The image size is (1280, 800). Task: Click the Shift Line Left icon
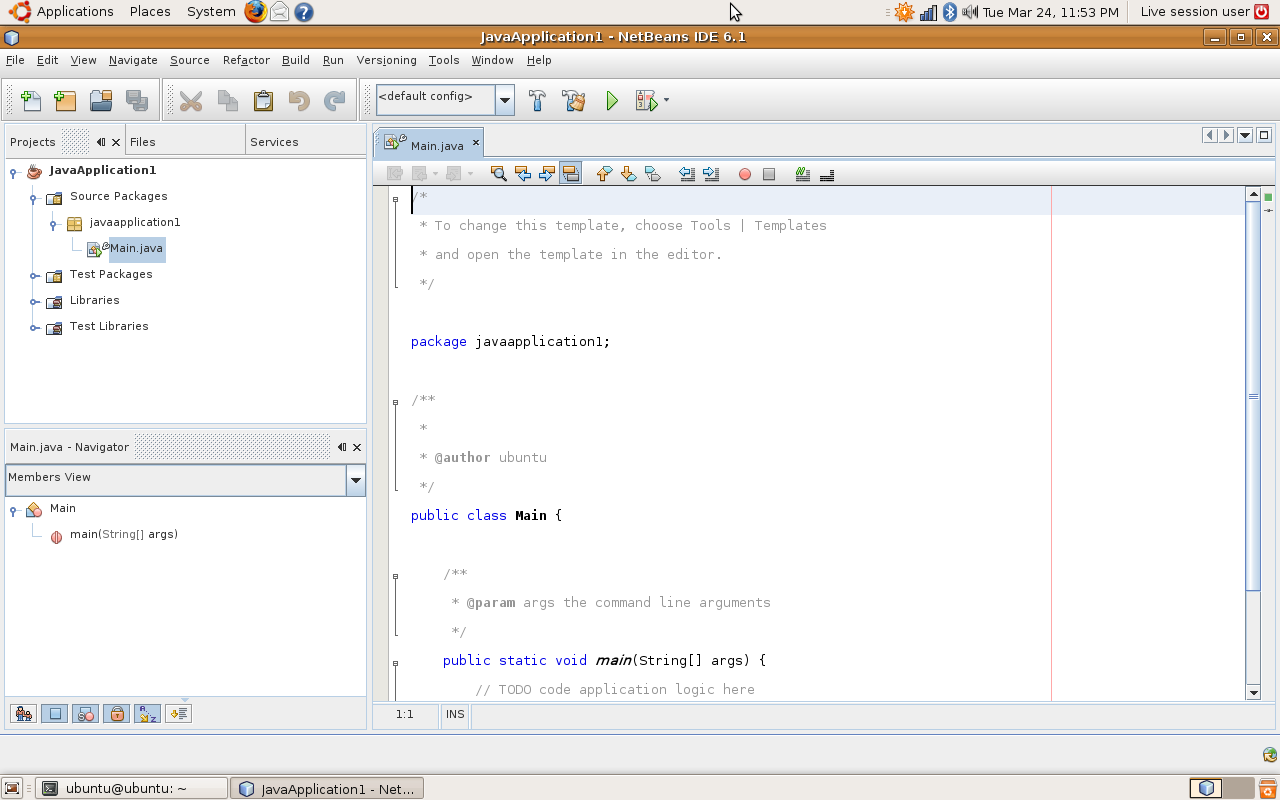(687, 174)
